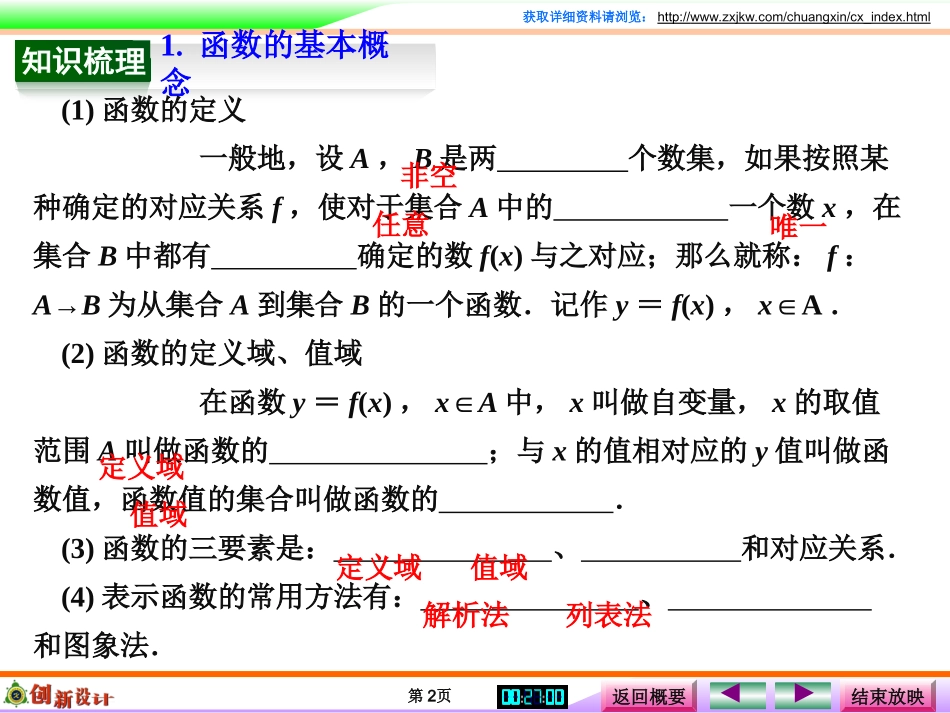The width and height of the screenshot is (950, 713).
Task: Click the red answer 列表法
Action: pyautogui.click(x=608, y=615)
